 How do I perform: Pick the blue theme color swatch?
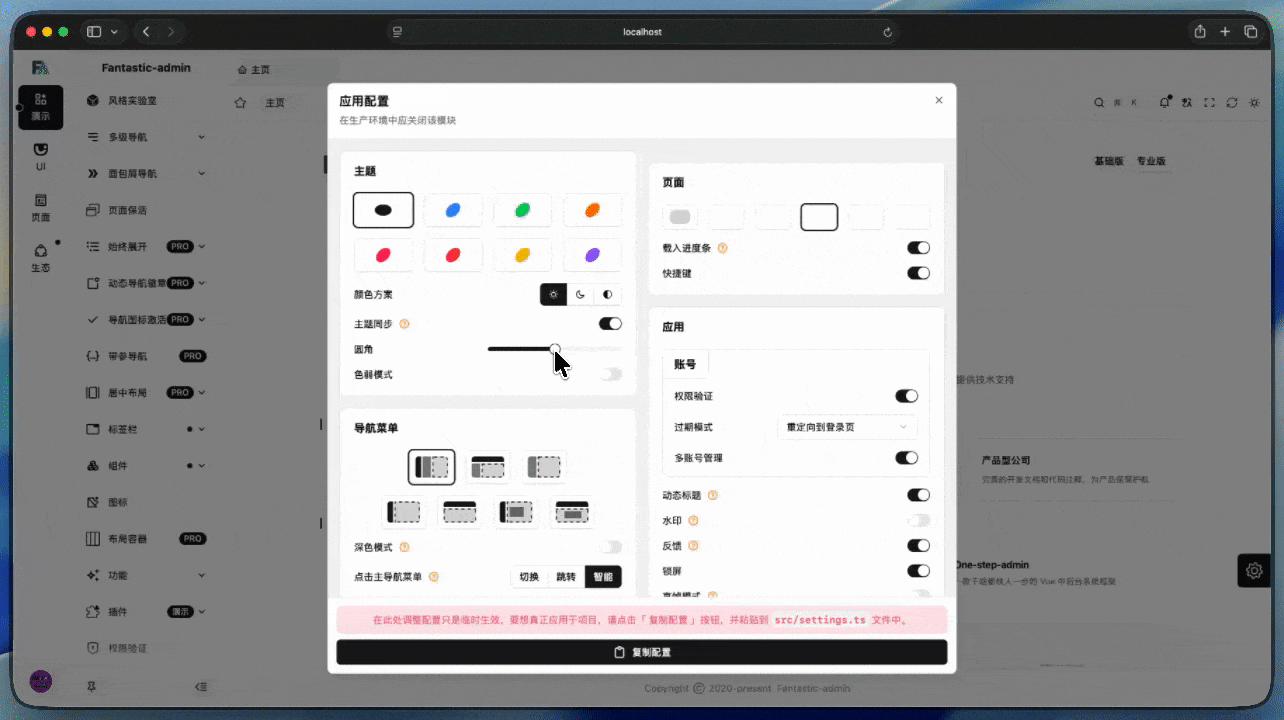pos(453,210)
